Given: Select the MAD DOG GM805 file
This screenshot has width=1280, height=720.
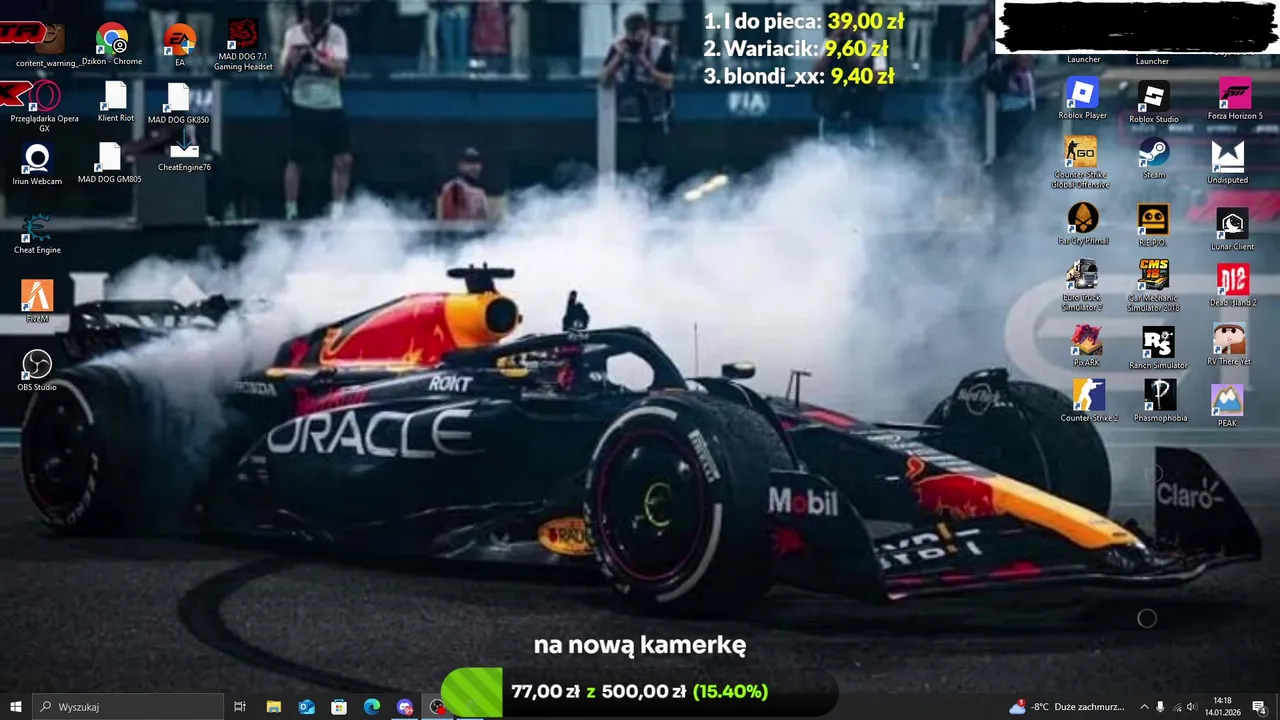Looking at the screenshot, I should coord(110,163).
